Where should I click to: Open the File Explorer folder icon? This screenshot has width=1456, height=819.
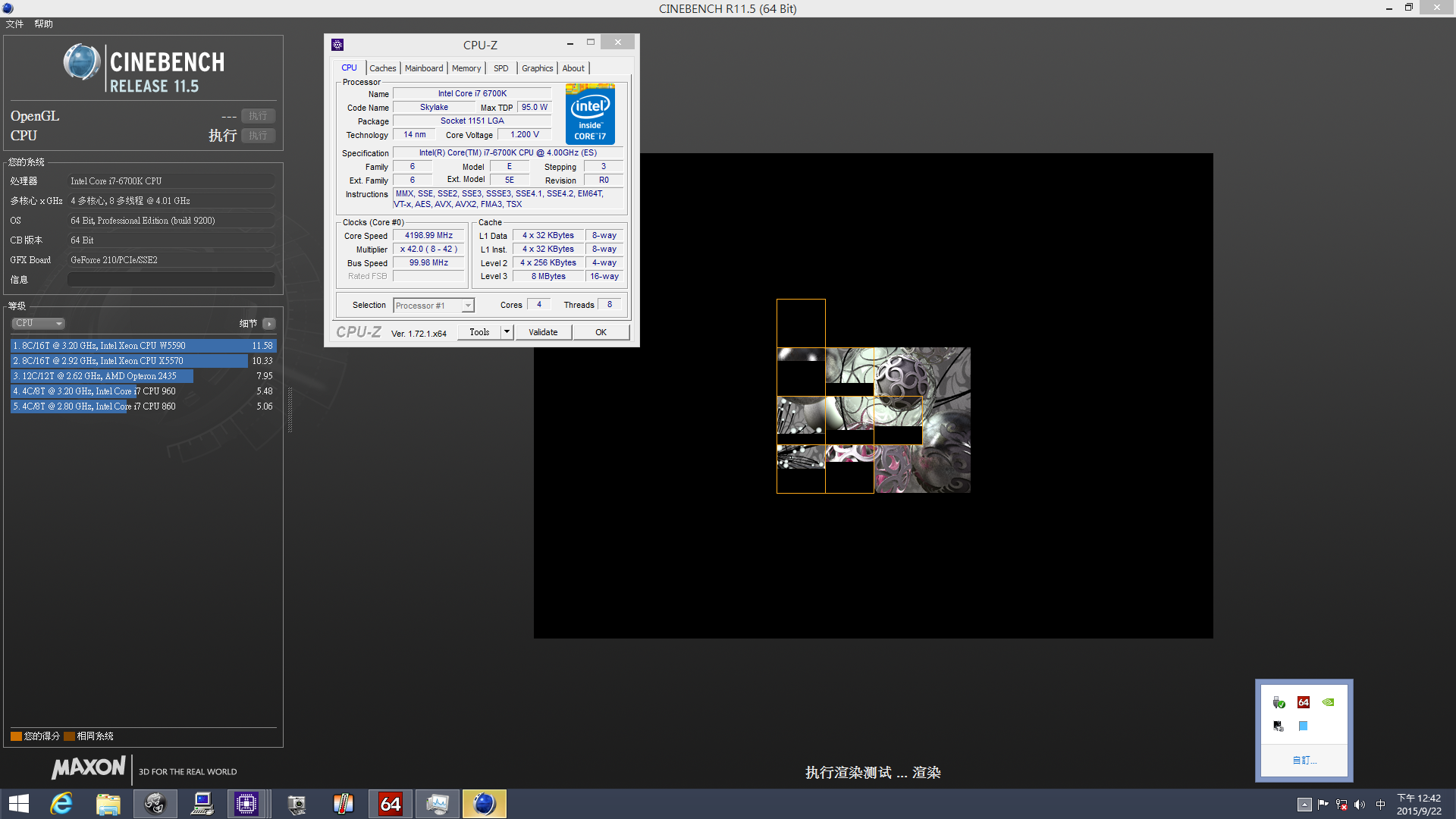point(108,804)
